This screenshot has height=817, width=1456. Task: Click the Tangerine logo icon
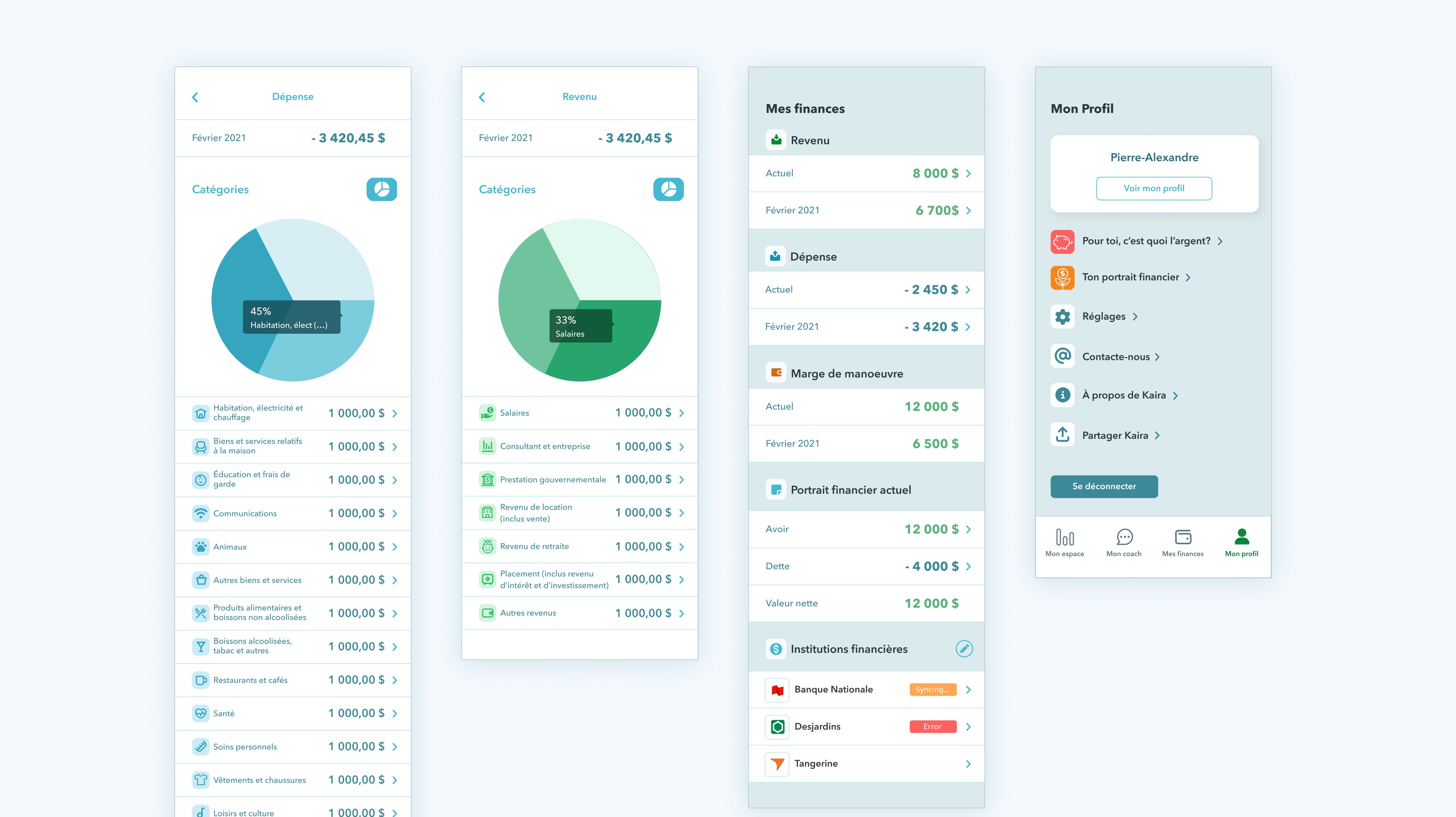[777, 764]
